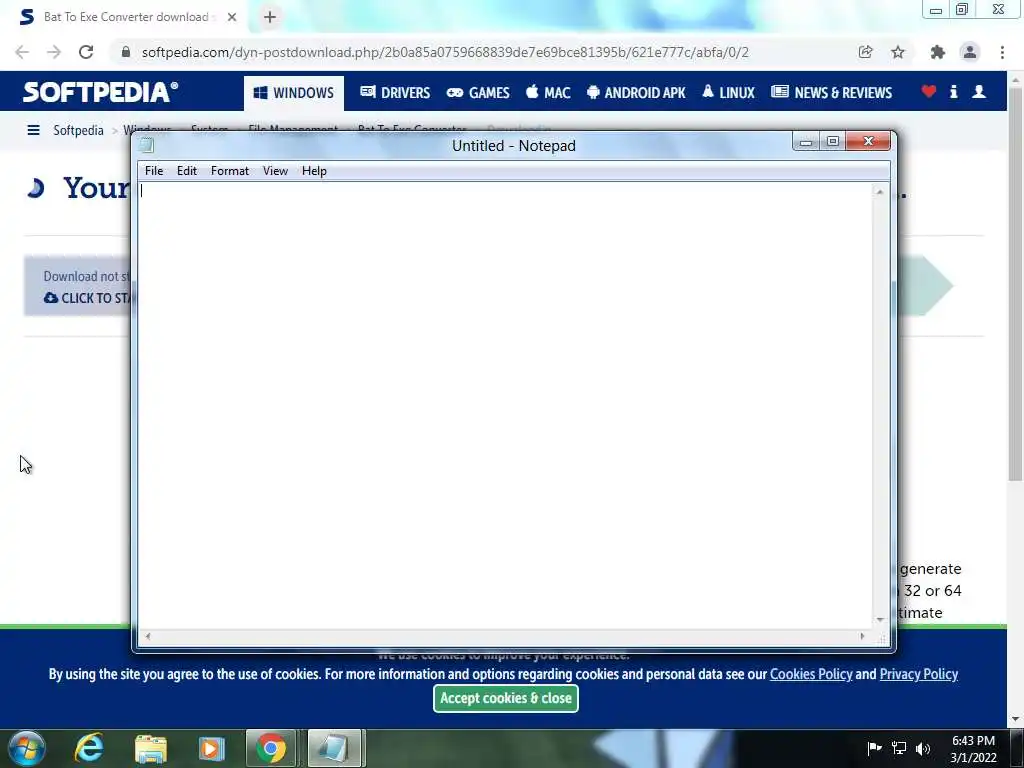Close the Notepad window
The height and width of the screenshot is (768, 1024).
[868, 142]
